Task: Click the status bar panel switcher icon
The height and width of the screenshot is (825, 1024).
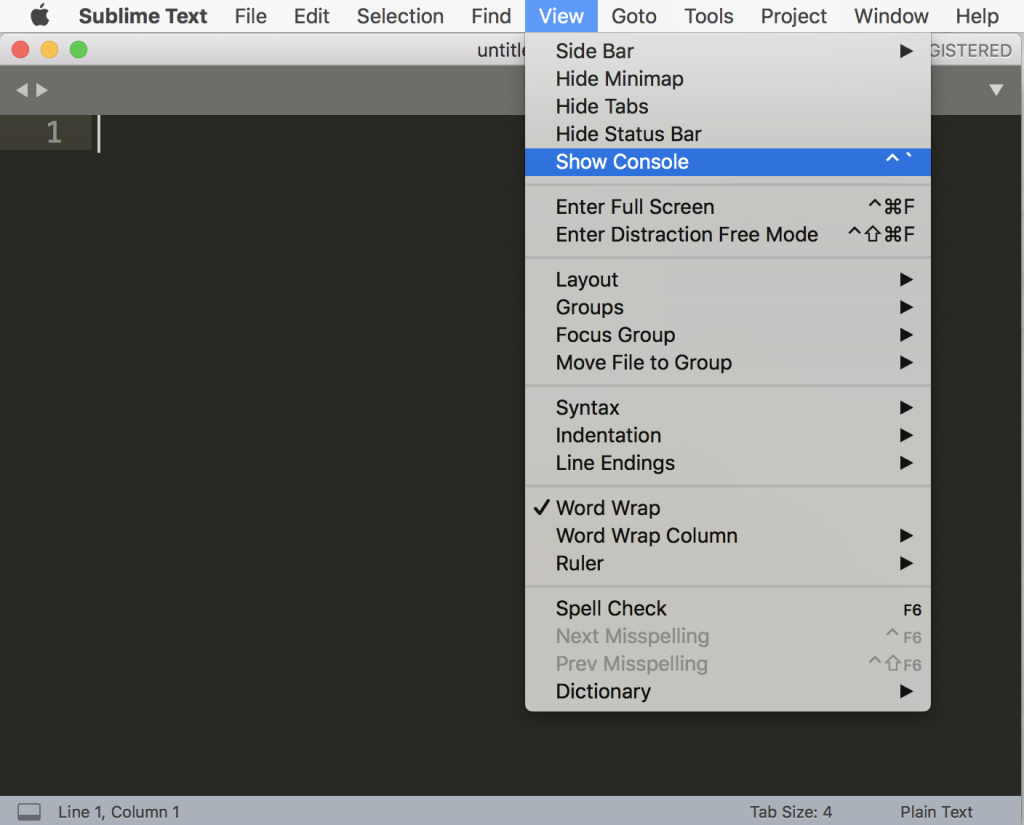Action: coord(29,811)
